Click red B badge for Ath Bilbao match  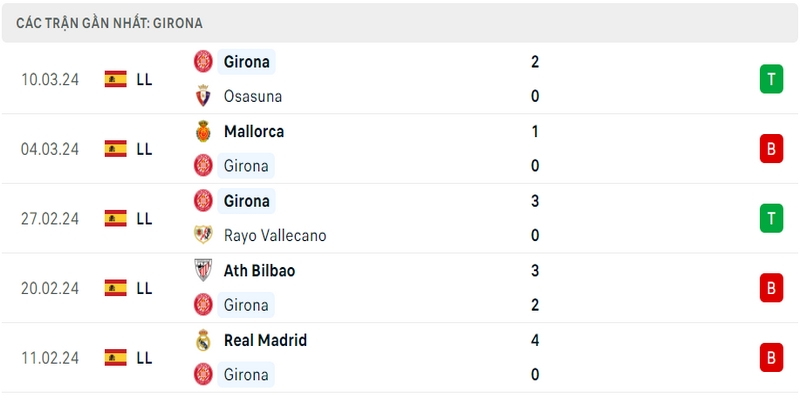click(x=771, y=288)
